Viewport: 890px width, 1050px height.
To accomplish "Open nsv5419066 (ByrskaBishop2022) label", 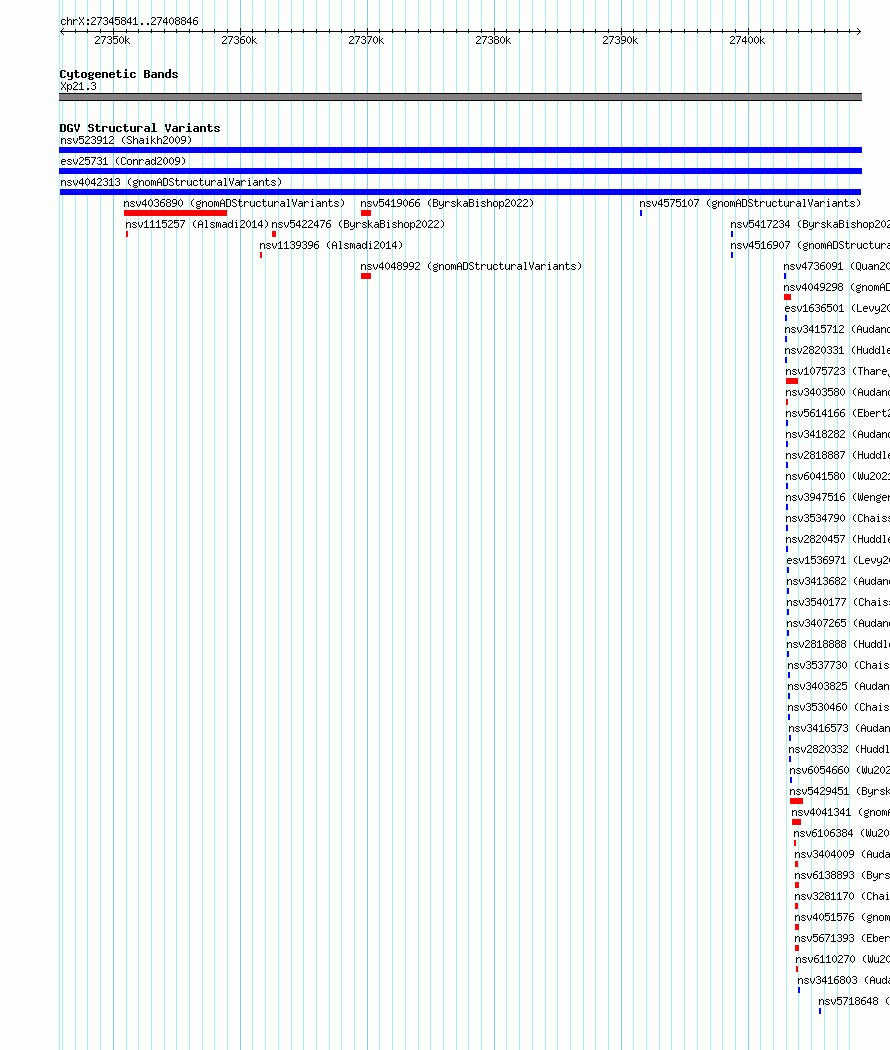I will pyautogui.click(x=447, y=204).
